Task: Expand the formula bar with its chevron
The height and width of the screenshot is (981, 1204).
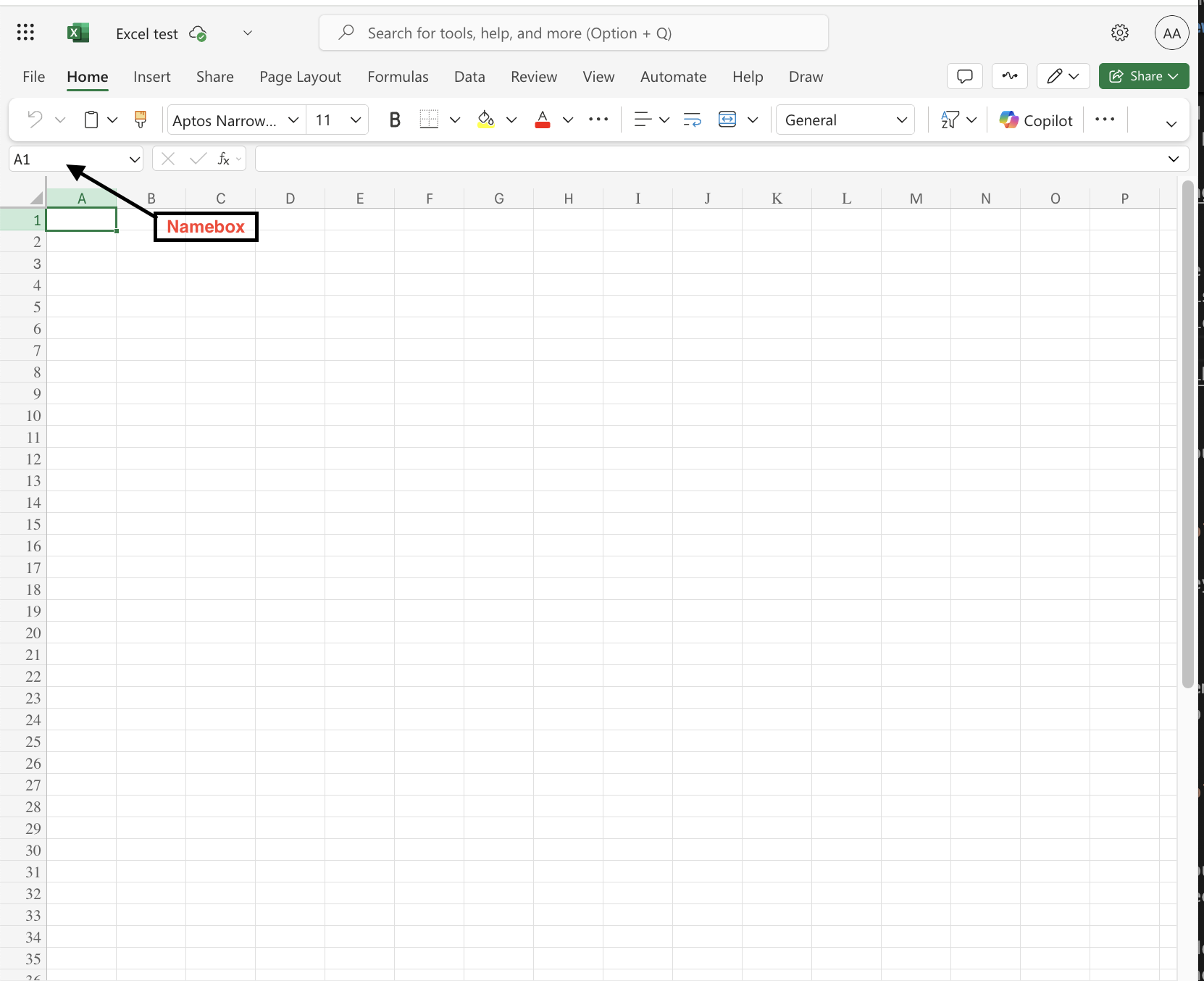Action: pyautogui.click(x=1174, y=159)
